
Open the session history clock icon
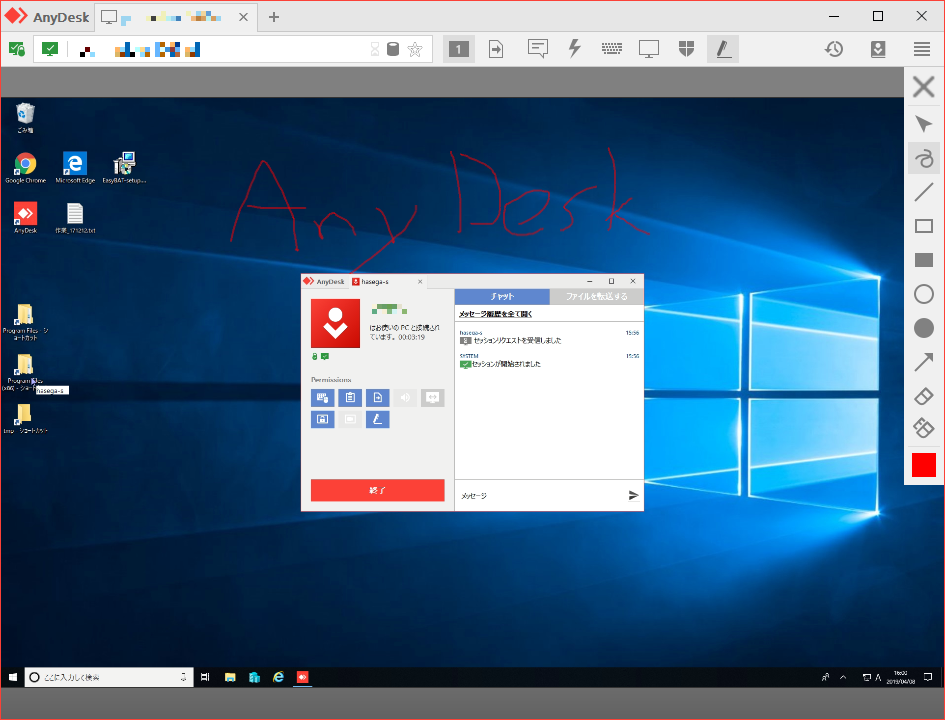[834, 49]
